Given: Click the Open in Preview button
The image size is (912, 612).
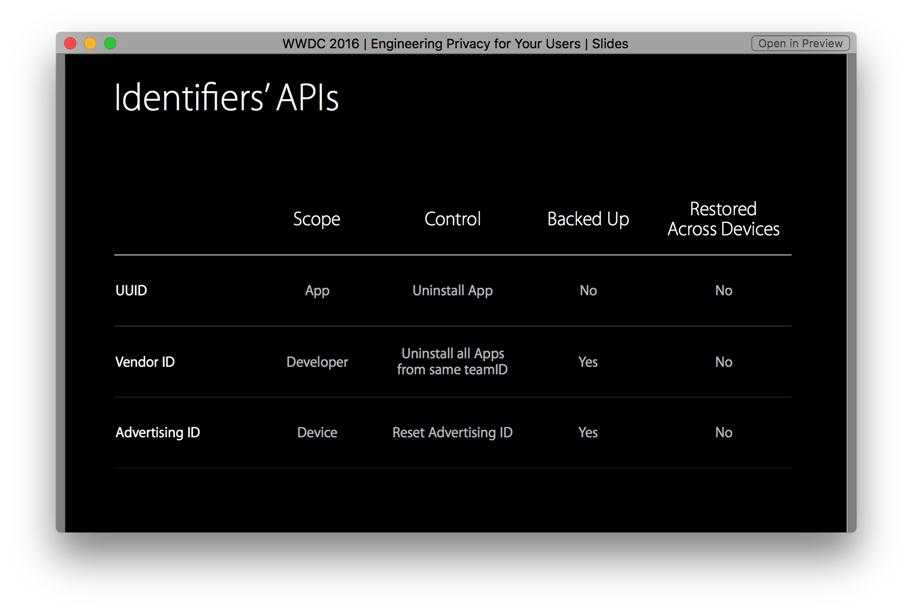Looking at the screenshot, I should (x=800, y=44).
